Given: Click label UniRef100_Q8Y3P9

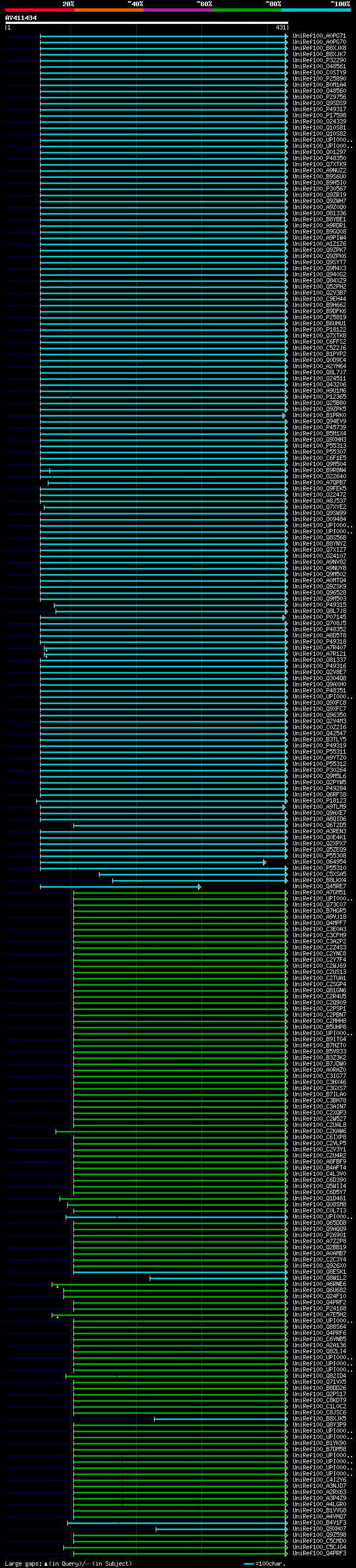Looking at the screenshot, I should tap(319, 1424).
